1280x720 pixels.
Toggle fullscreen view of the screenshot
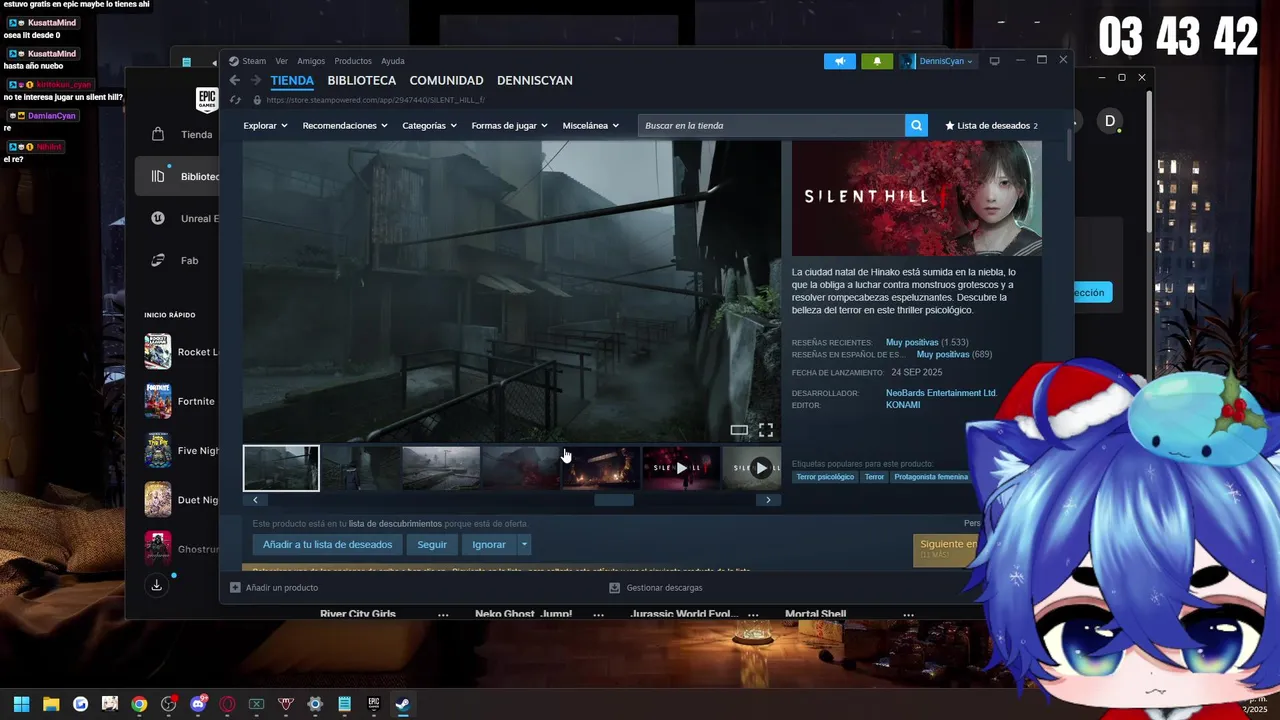click(766, 430)
